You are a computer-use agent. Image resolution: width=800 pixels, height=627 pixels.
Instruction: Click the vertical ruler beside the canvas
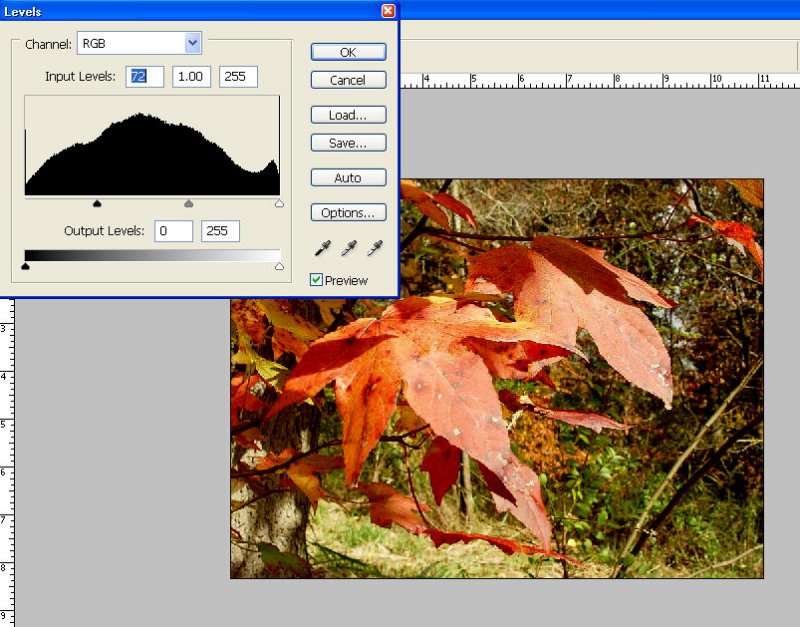[x=7, y=463]
